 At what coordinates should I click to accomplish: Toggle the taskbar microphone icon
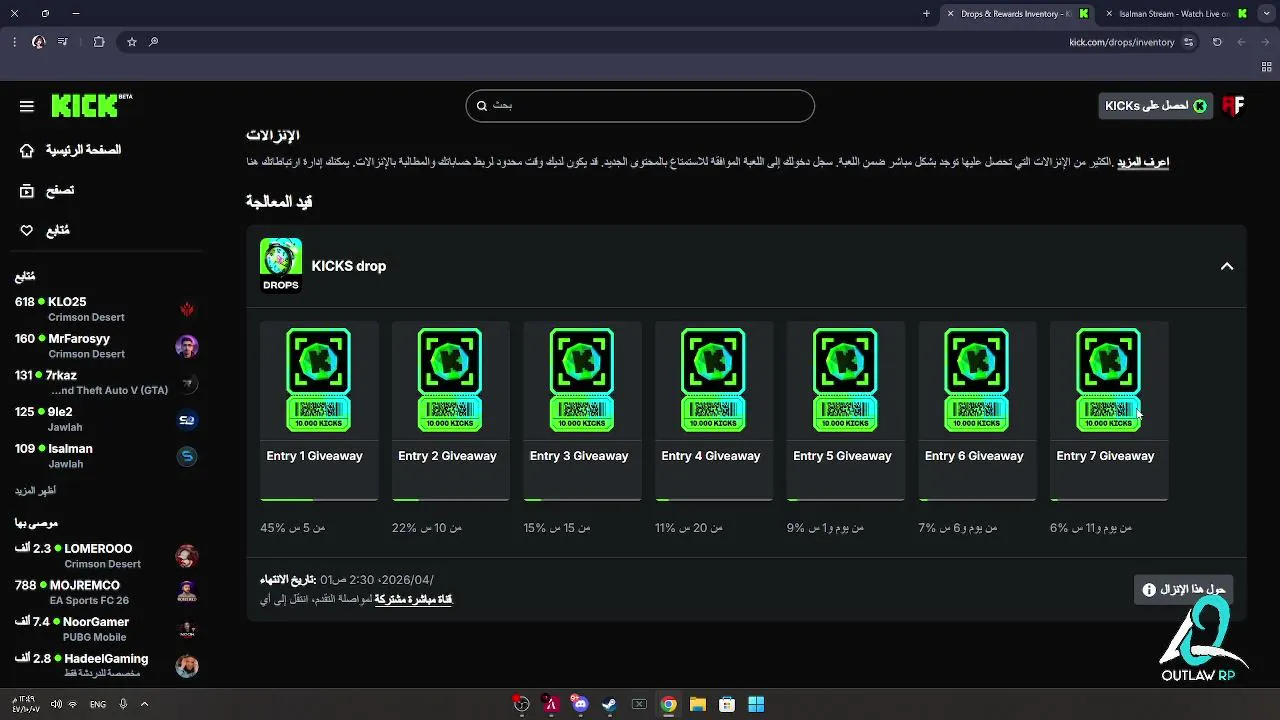(x=123, y=704)
